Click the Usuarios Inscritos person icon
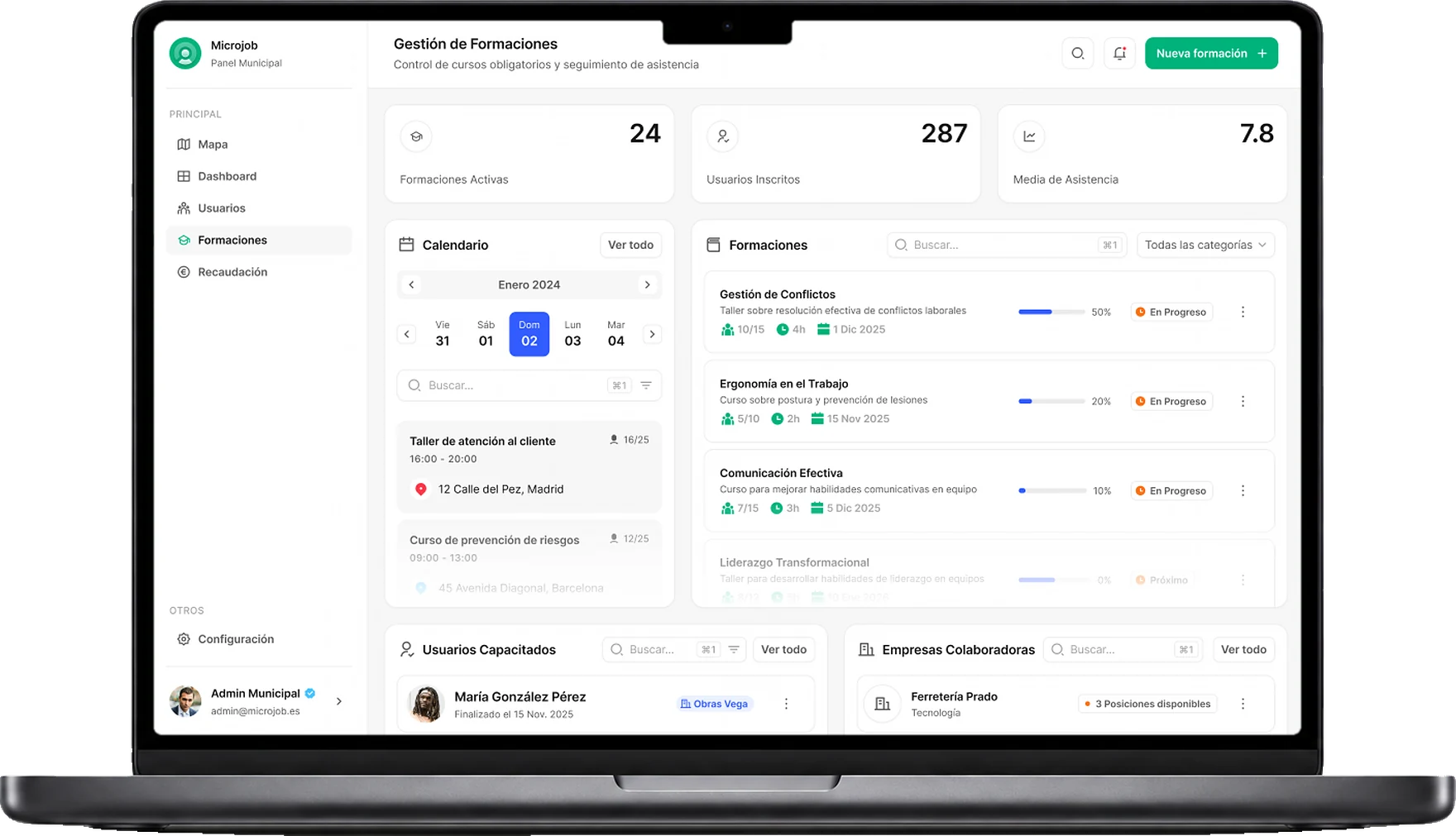The width and height of the screenshot is (1456, 836). [722, 136]
